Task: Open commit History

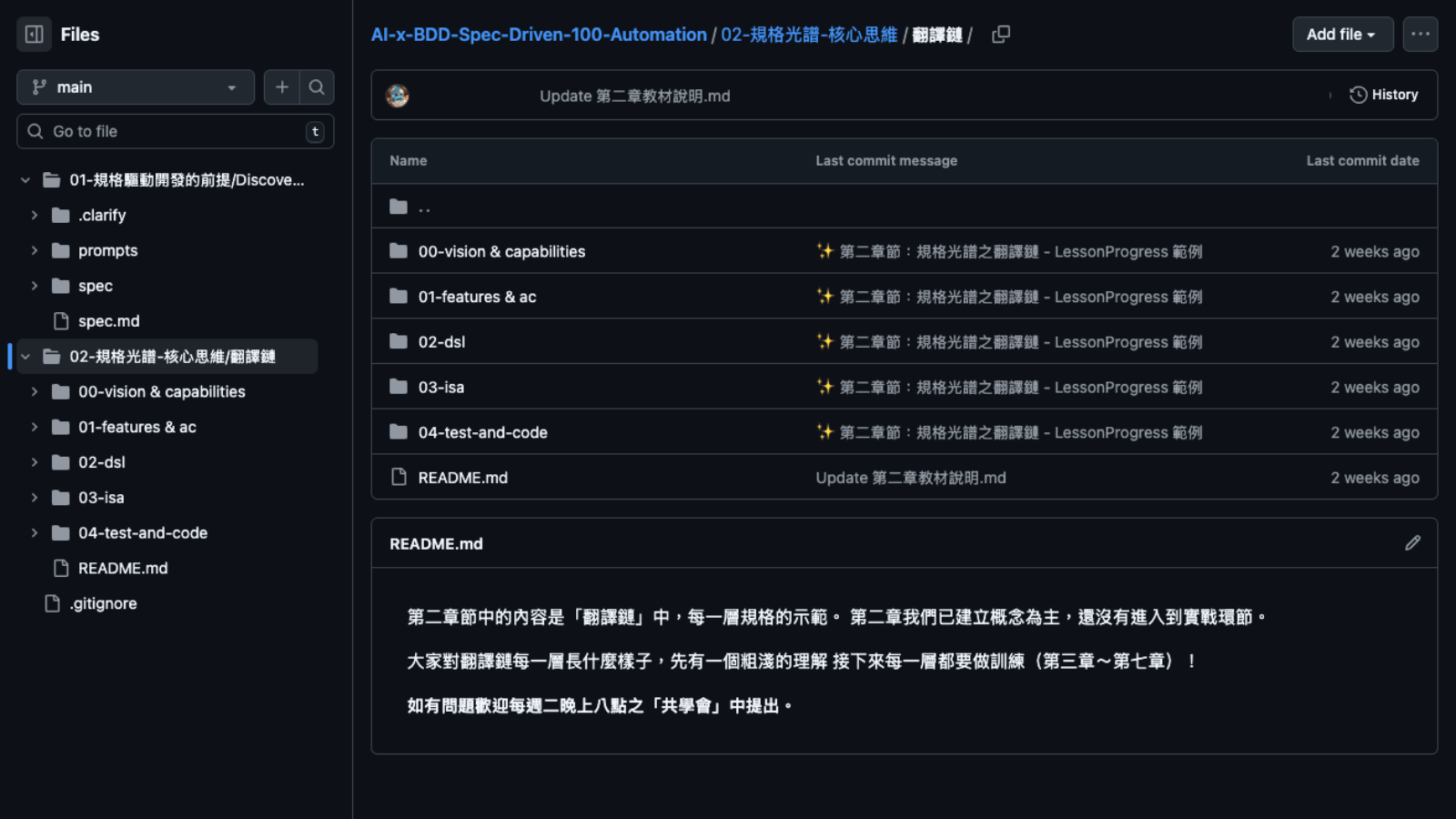Action: click(x=1384, y=95)
